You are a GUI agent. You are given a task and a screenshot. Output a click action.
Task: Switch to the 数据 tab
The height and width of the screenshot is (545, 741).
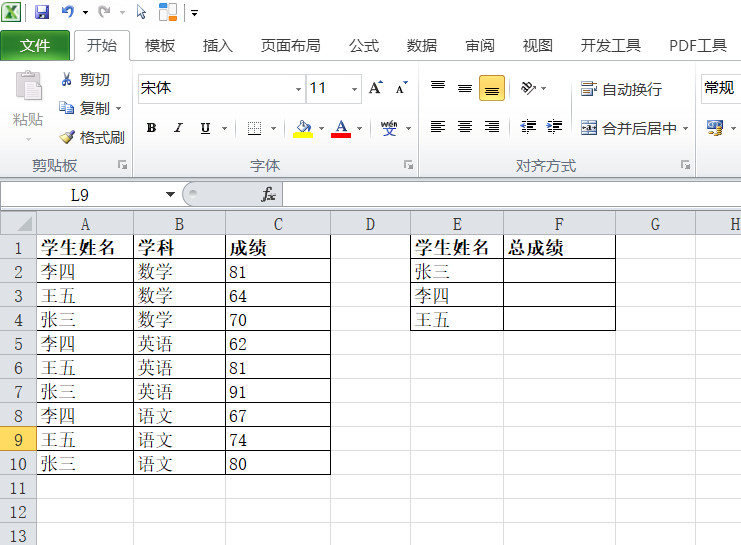[x=422, y=45]
